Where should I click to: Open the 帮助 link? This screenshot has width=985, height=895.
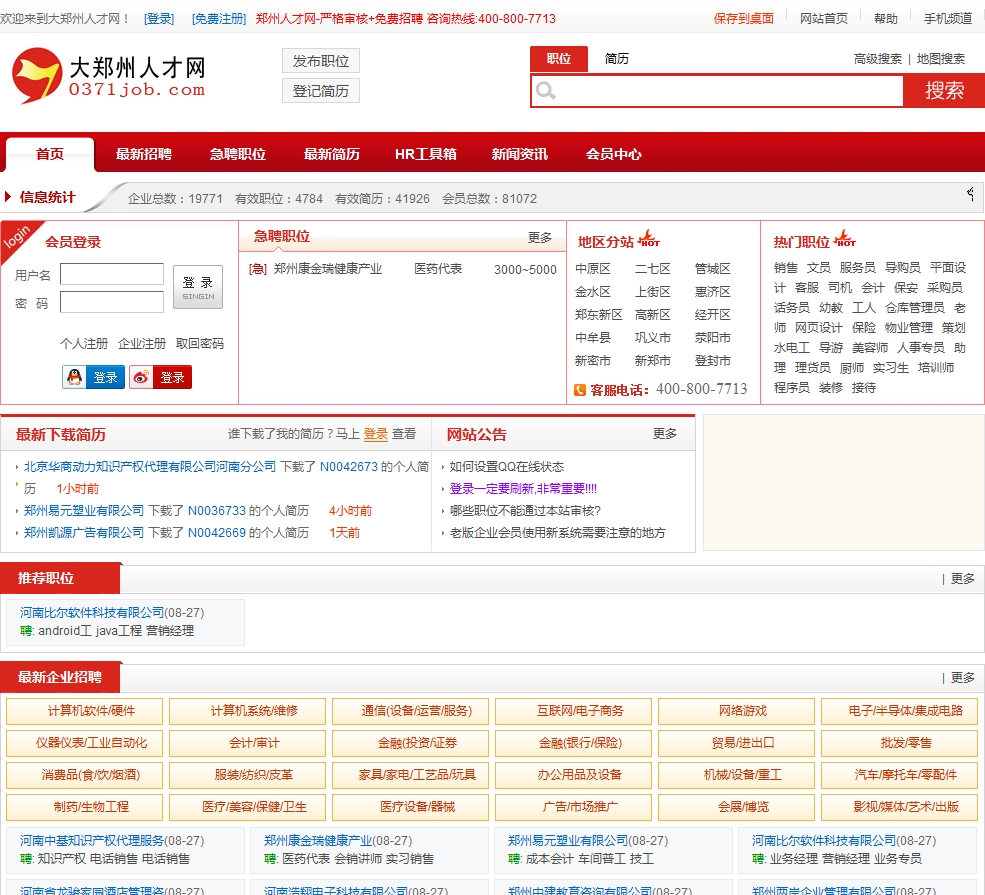[886, 19]
